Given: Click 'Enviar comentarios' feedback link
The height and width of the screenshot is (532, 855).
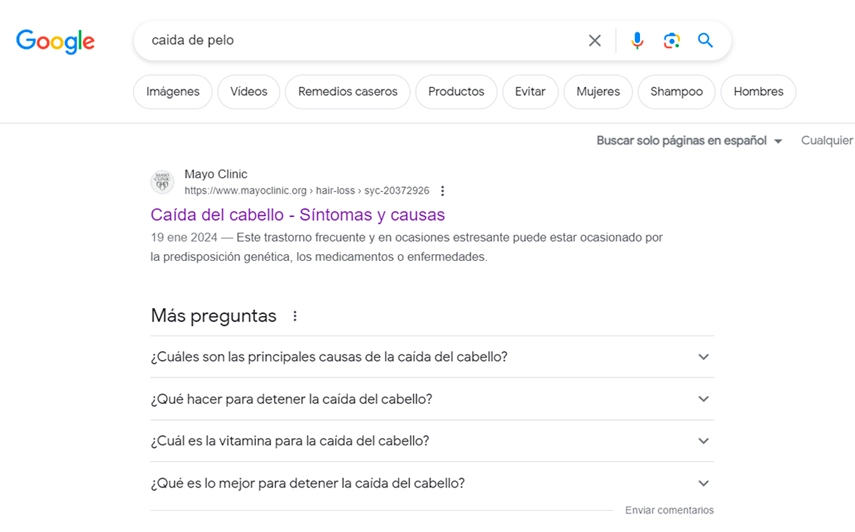Looking at the screenshot, I should click(x=669, y=510).
